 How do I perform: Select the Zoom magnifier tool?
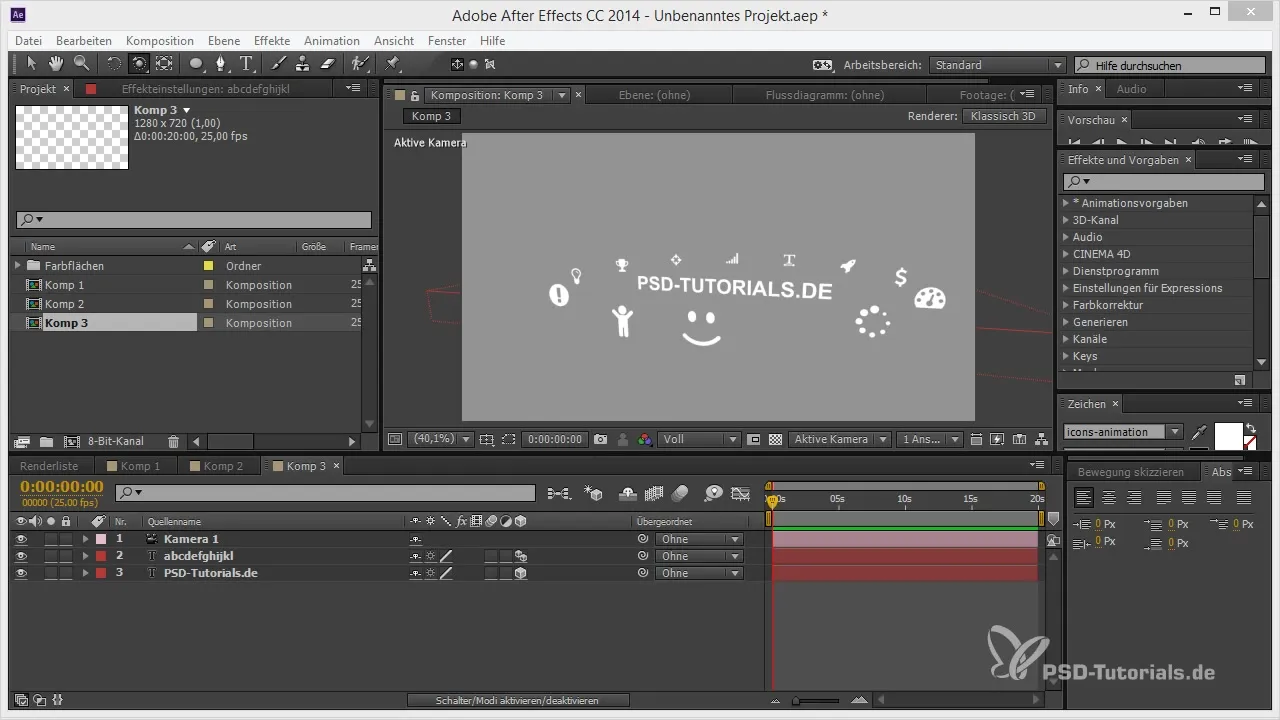click(80, 64)
